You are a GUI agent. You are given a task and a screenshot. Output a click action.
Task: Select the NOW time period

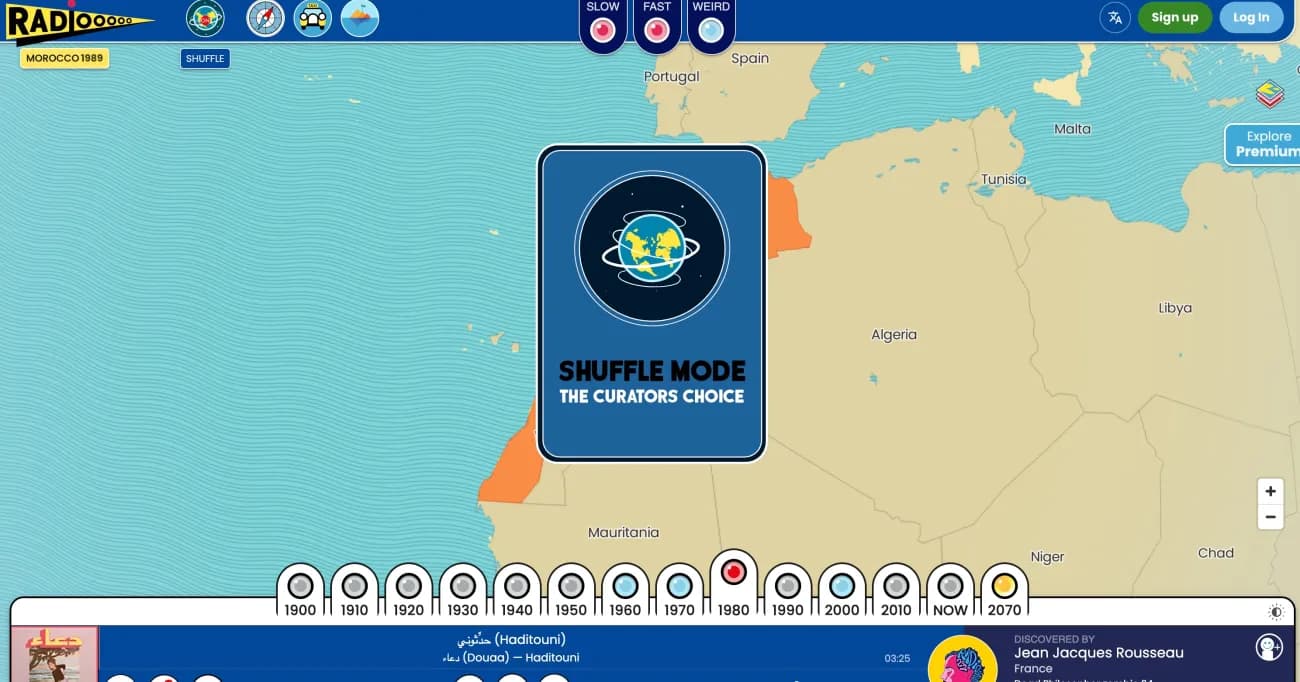[x=950, y=591]
